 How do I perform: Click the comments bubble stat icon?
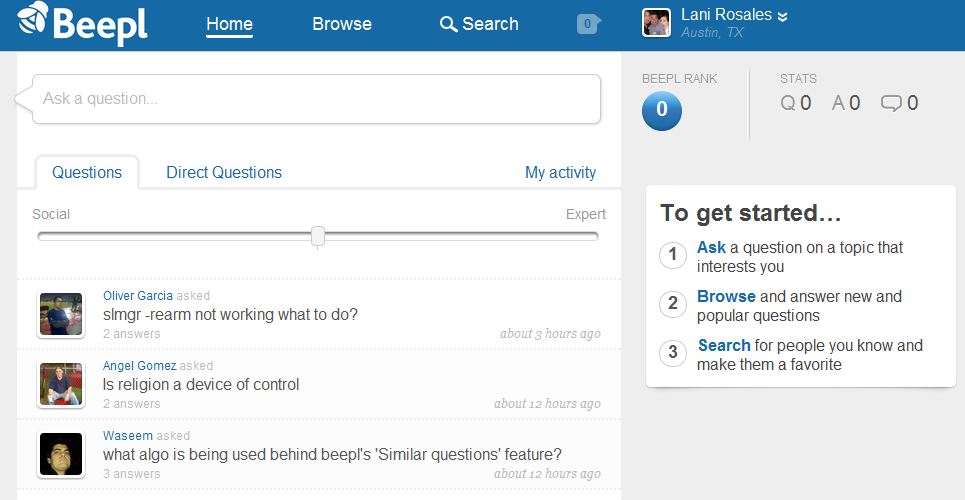[x=891, y=103]
